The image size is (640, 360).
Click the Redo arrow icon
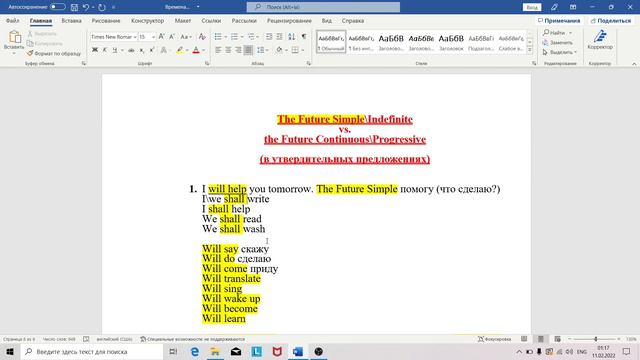click(102, 7)
